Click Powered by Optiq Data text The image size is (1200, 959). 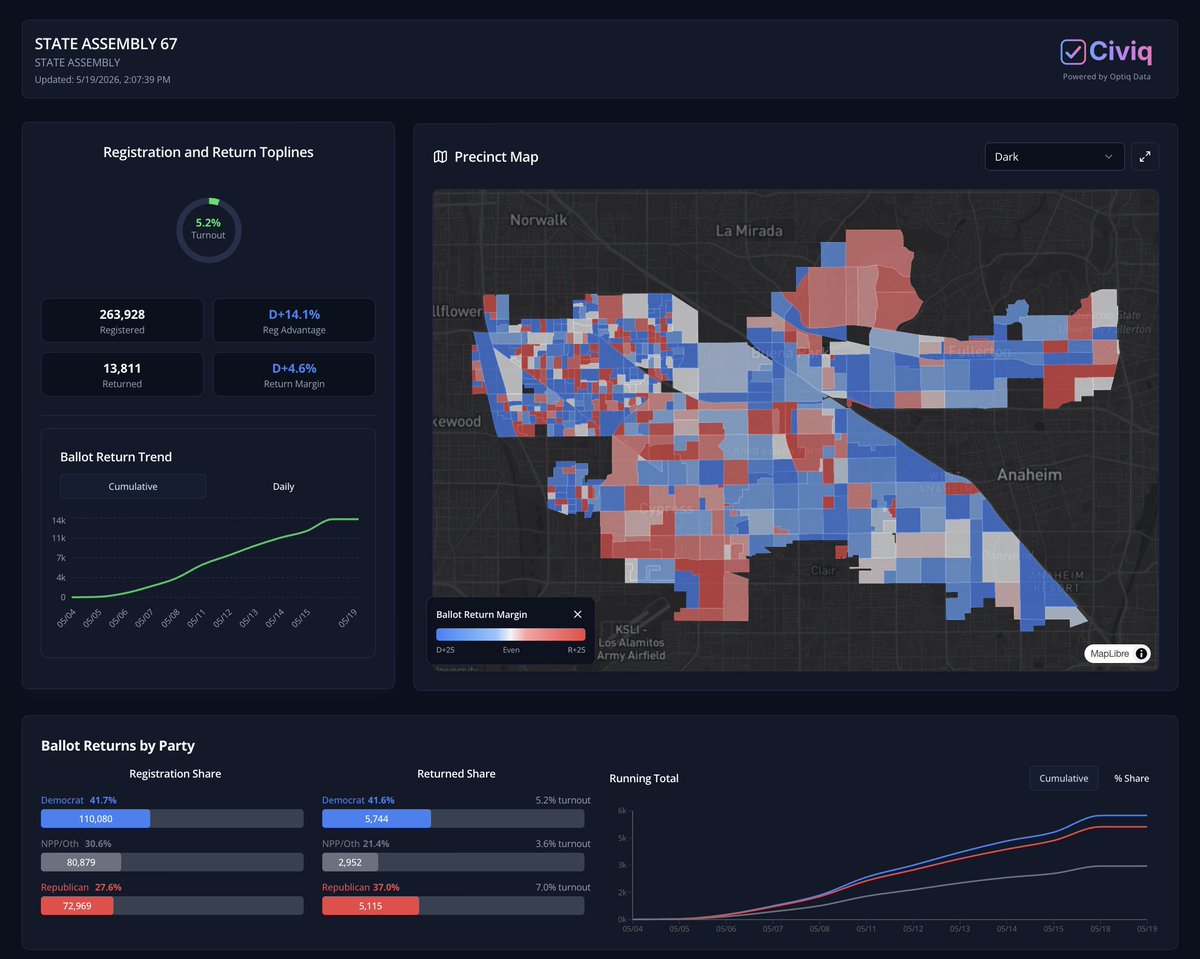click(1106, 76)
